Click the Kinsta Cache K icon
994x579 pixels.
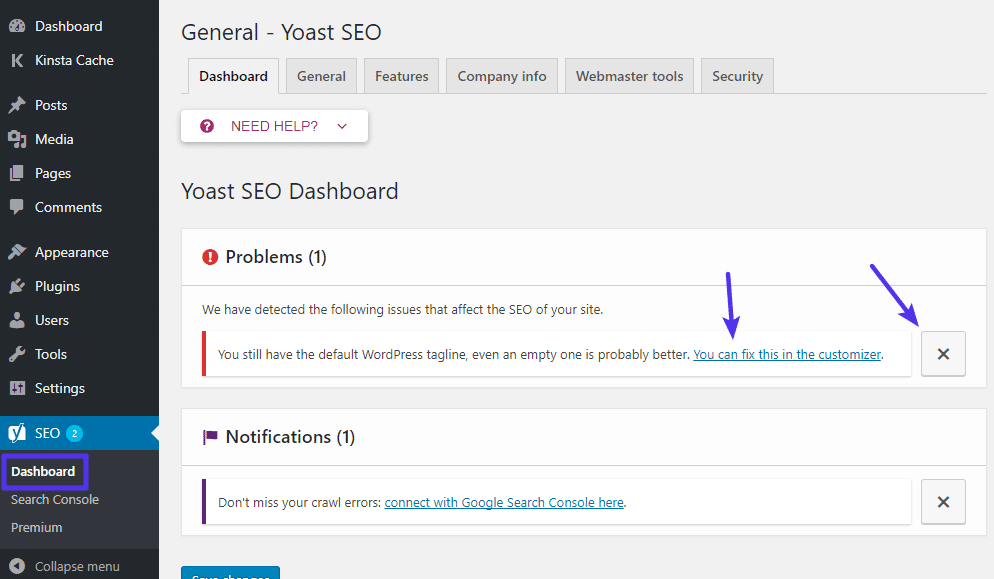(17, 60)
